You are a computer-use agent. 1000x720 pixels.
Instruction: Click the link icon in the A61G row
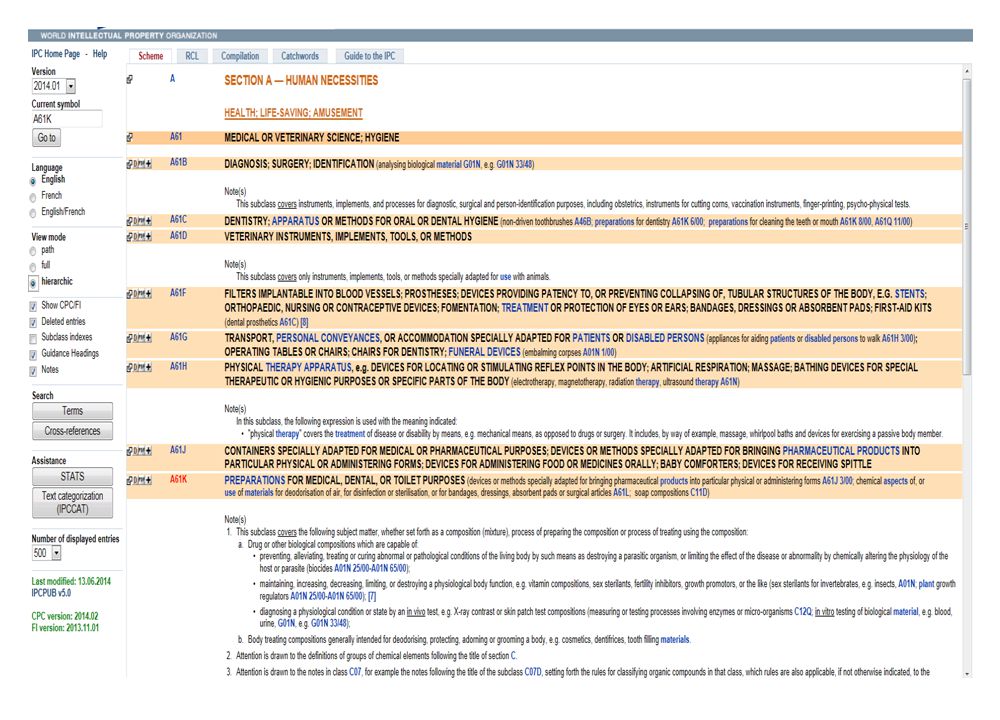pyautogui.click(x=129, y=338)
